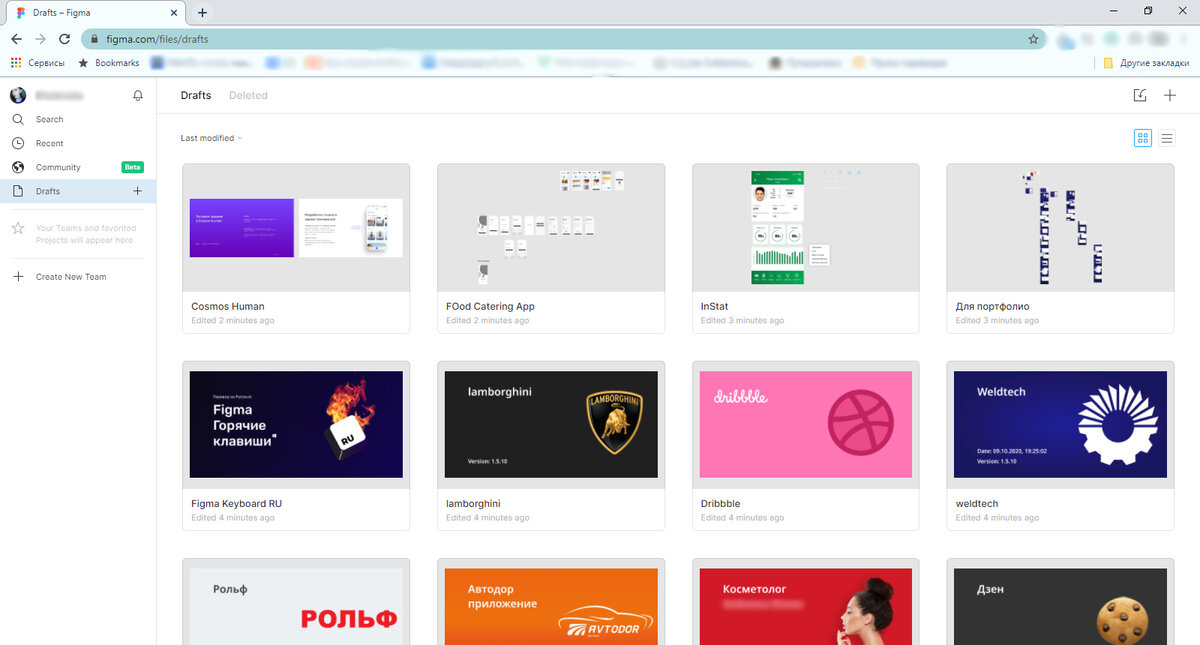Open Другие закладки folder
Viewport: 1200px width, 645px height.
[x=1146, y=63]
